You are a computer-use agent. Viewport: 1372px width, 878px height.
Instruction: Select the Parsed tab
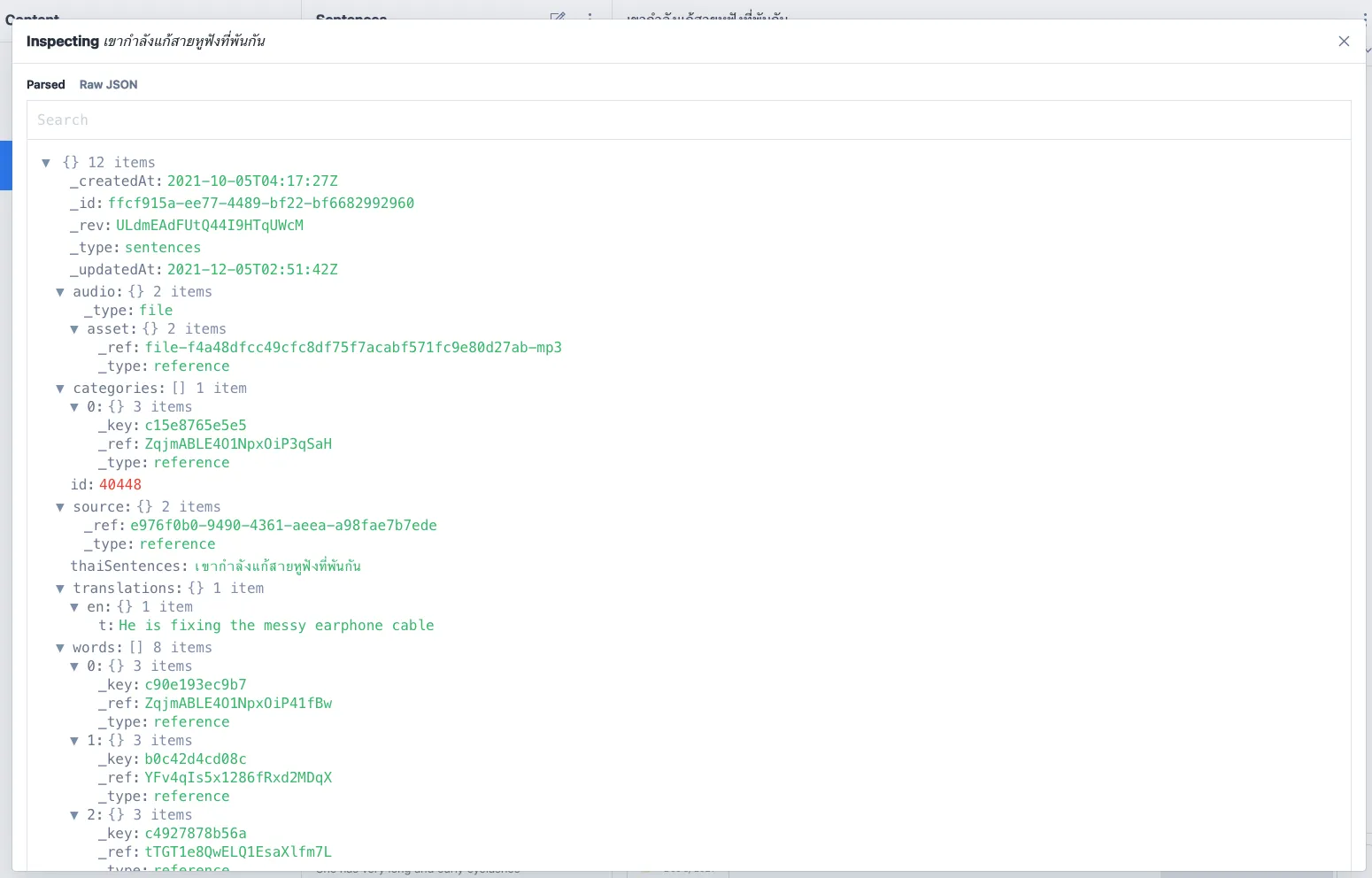tap(46, 85)
